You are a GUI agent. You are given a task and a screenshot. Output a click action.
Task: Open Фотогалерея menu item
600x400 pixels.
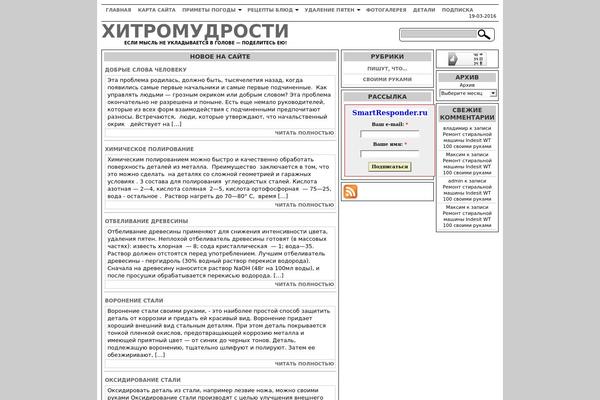coord(386,10)
